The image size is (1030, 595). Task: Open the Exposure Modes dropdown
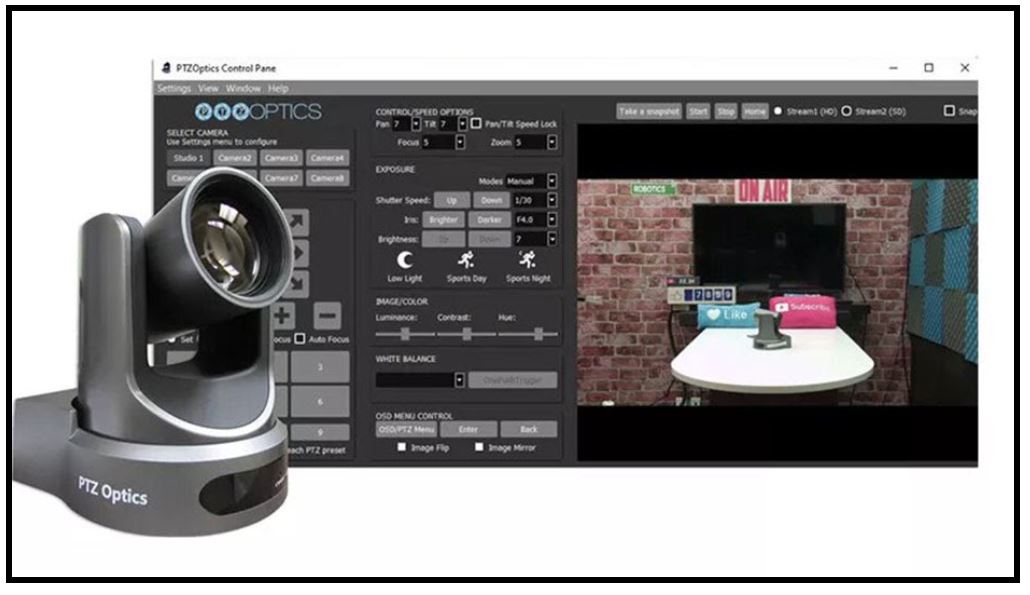[x=554, y=181]
